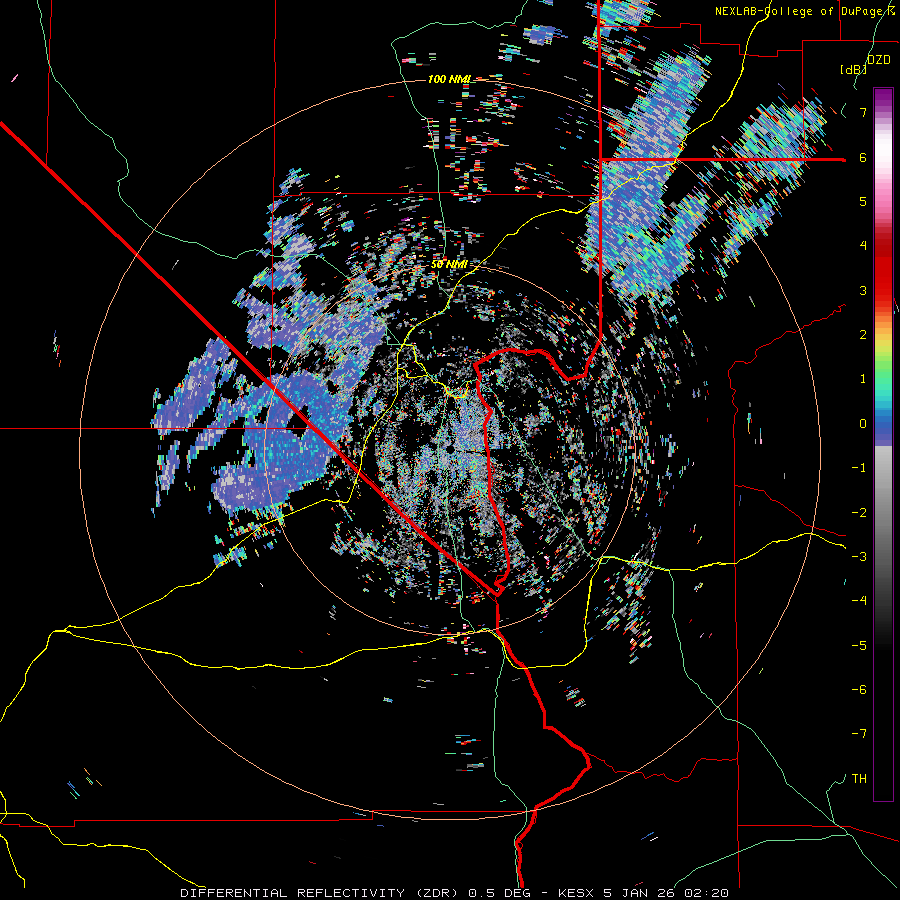Click the "TH" threshold label on the legend
This screenshot has width=900, height=900.
tap(859, 778)
